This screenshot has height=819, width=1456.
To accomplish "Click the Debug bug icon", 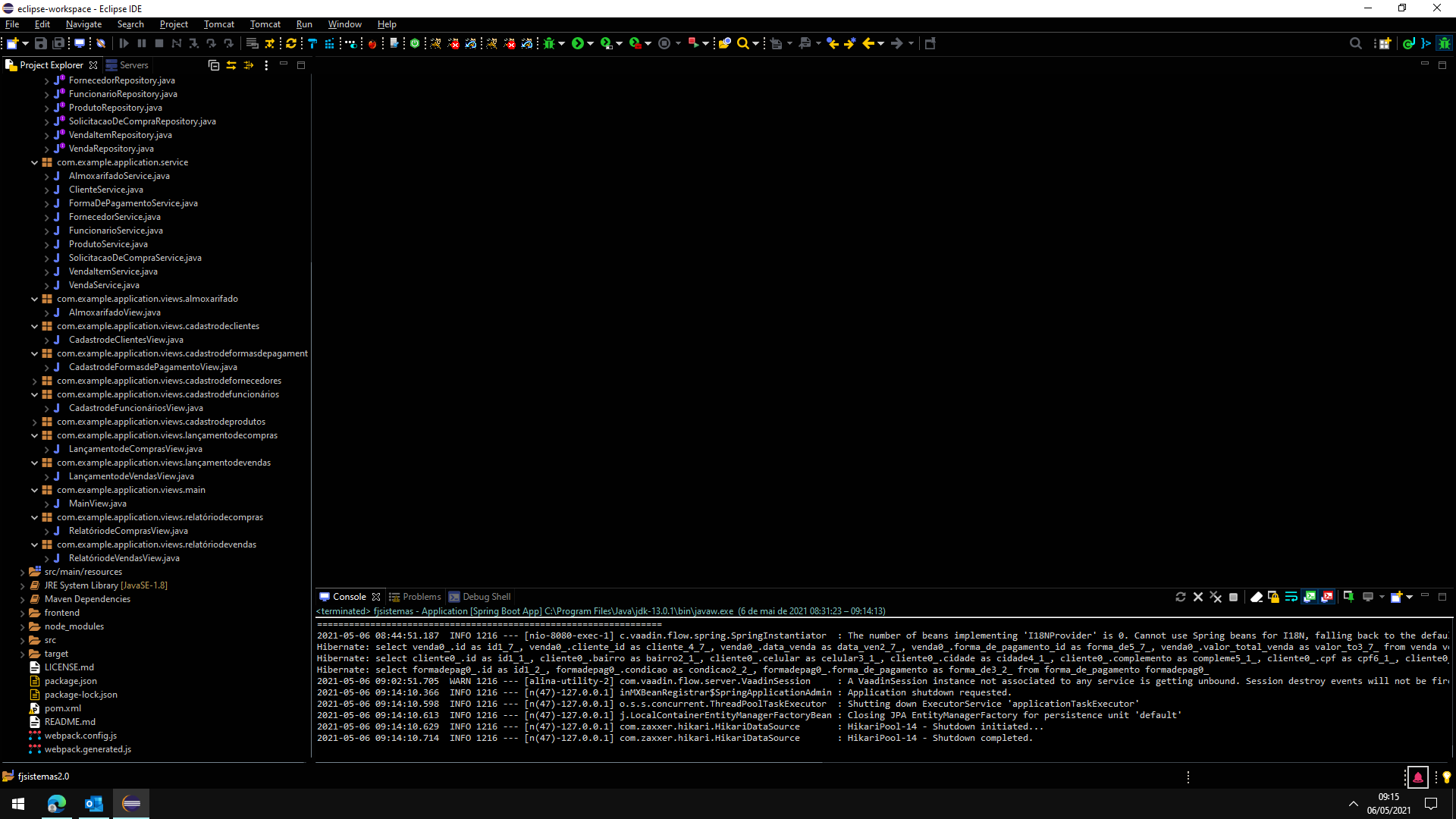I will 549,43.
